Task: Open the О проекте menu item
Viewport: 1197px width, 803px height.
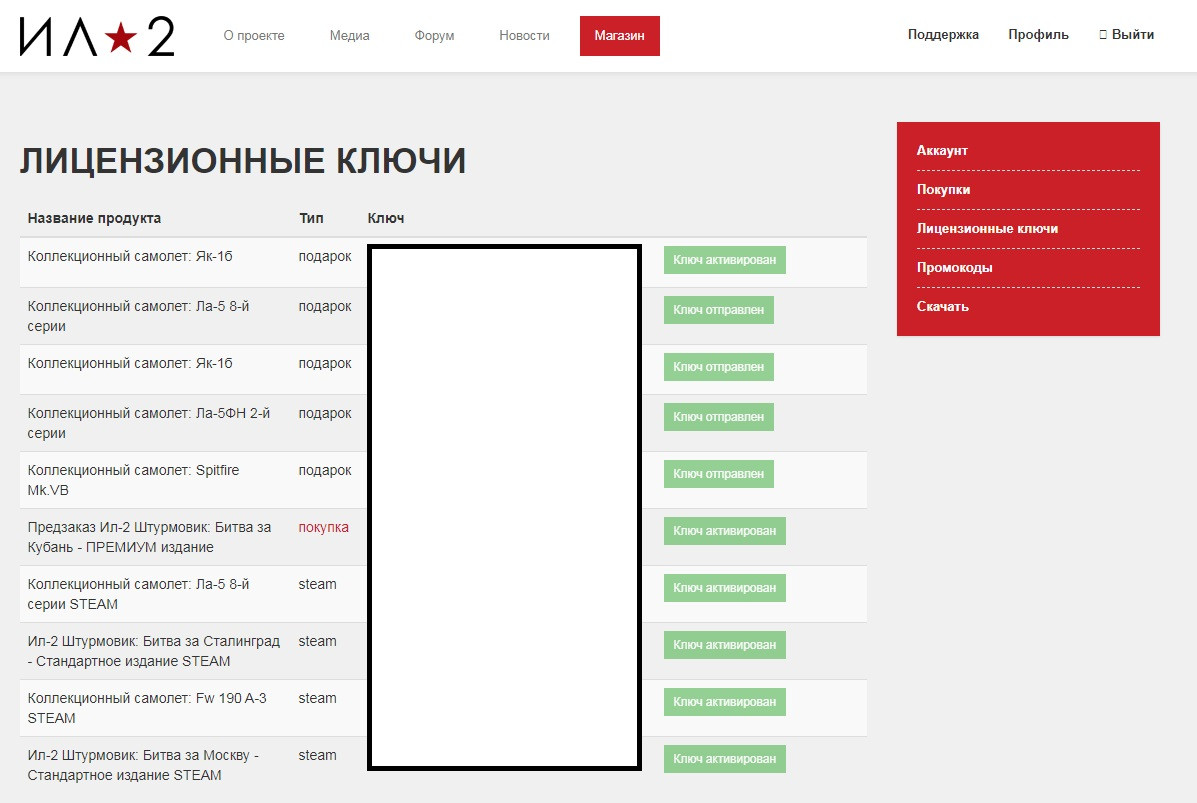Action: [x=254, y=36]
